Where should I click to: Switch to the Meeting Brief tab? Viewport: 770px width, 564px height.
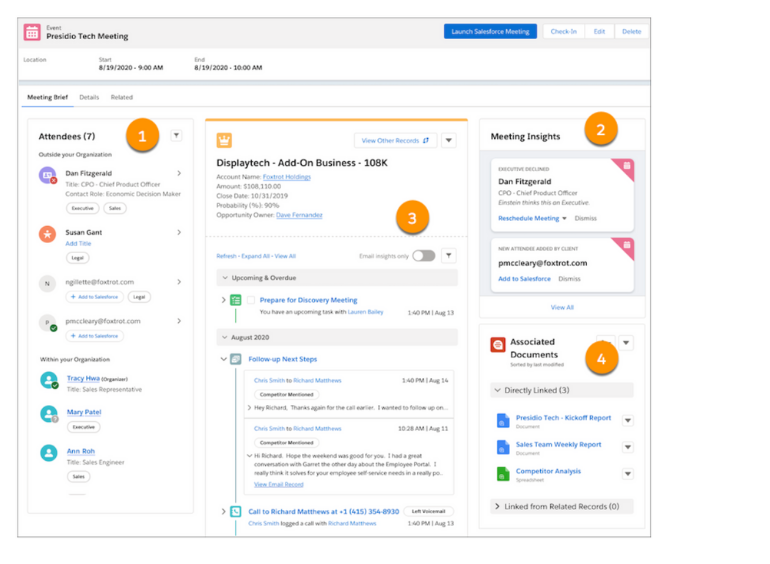click(48, 97)
